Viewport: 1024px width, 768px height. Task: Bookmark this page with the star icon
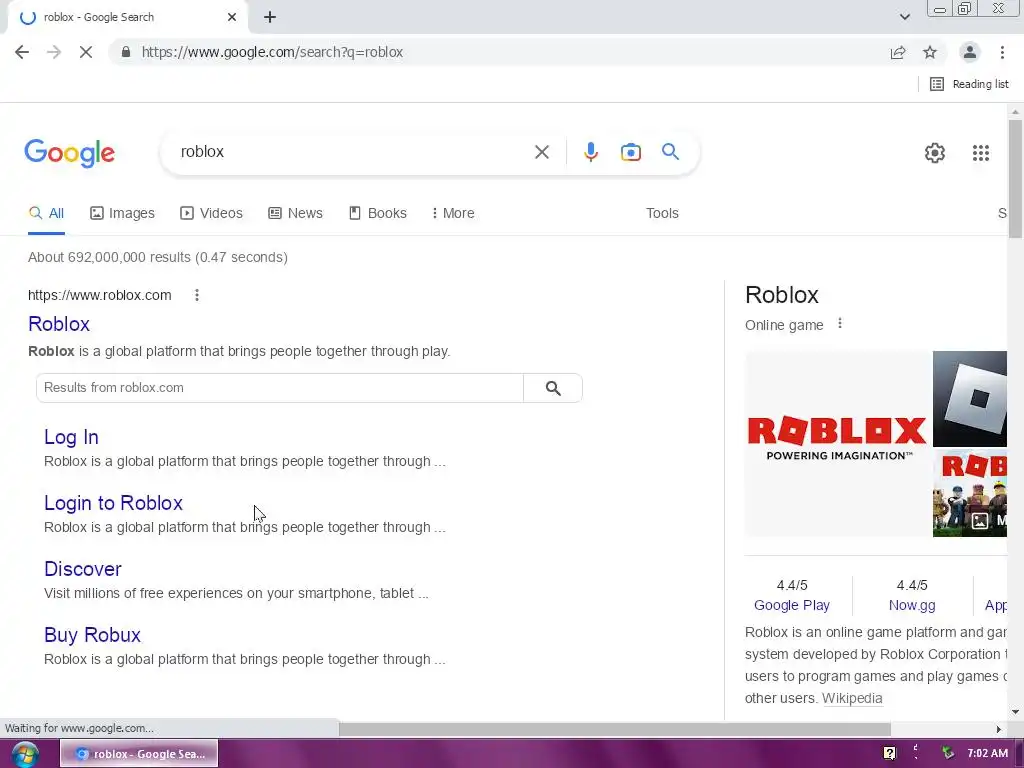coord(930,52)
